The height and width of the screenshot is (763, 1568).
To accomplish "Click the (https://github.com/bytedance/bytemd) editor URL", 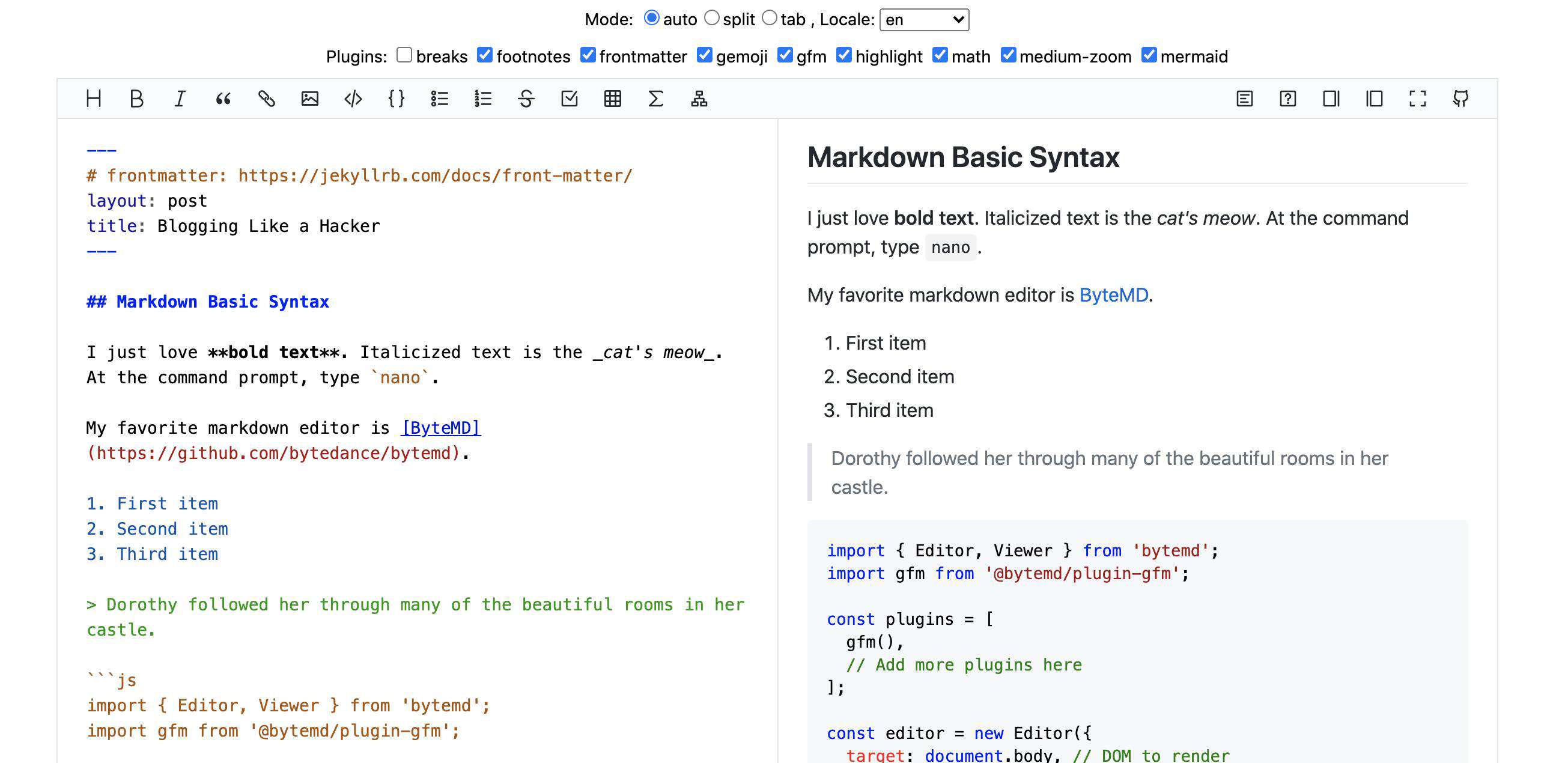I will pyautogui.click(x=273, y=453).
